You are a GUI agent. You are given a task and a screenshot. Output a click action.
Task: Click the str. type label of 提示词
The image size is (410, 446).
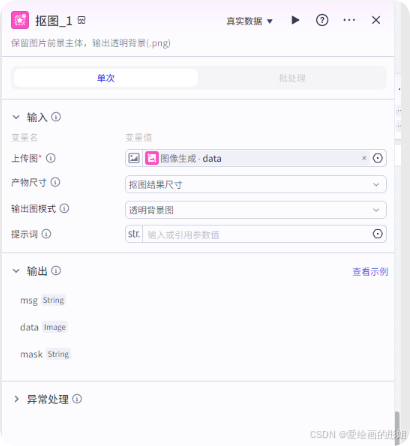(134, 234)
